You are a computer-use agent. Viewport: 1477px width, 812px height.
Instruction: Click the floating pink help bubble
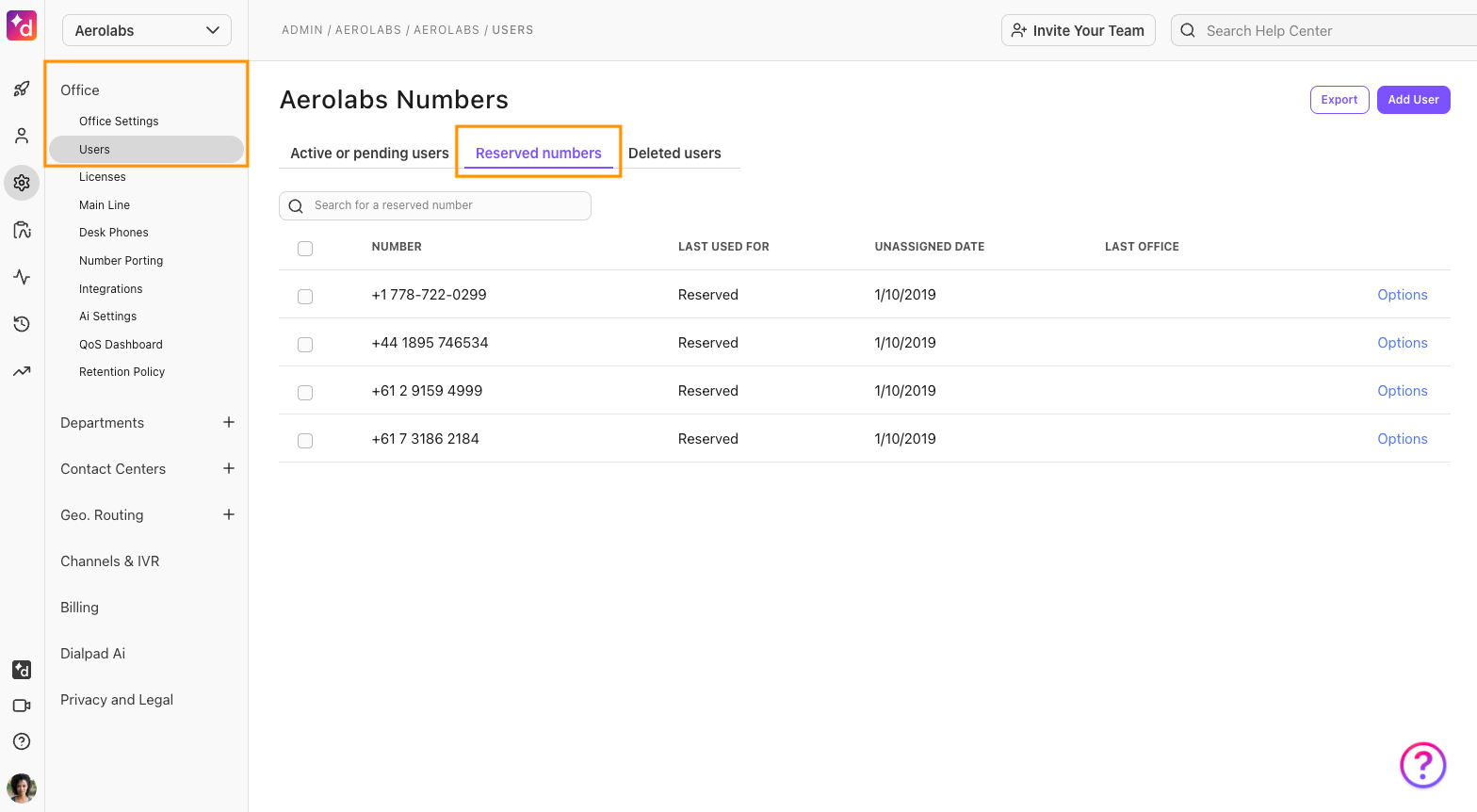(x=1422, y=765)
